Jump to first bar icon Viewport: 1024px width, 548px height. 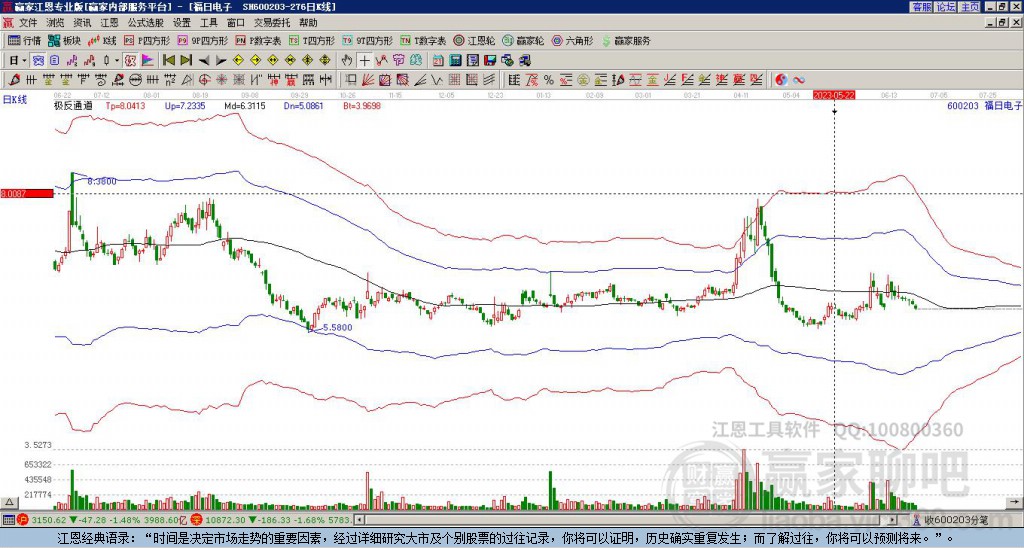[x=168, y=60]
